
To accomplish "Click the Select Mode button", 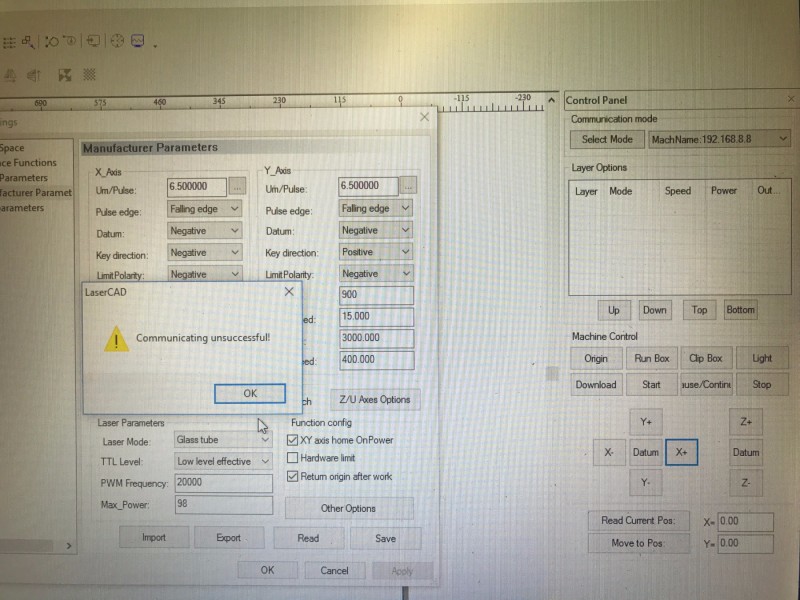I will [607, 140].
